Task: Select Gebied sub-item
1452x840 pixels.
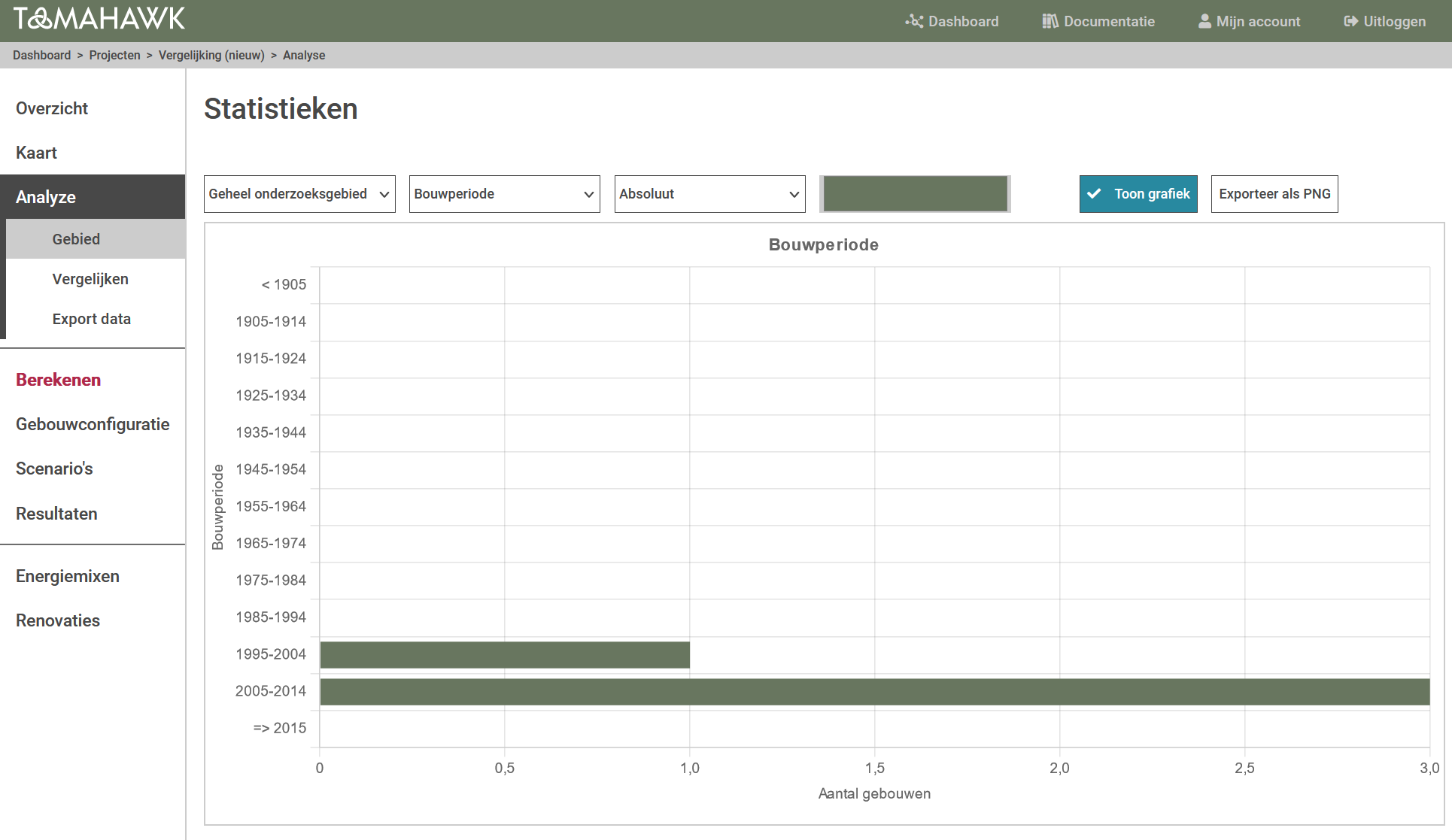Action: click(96, 239)
